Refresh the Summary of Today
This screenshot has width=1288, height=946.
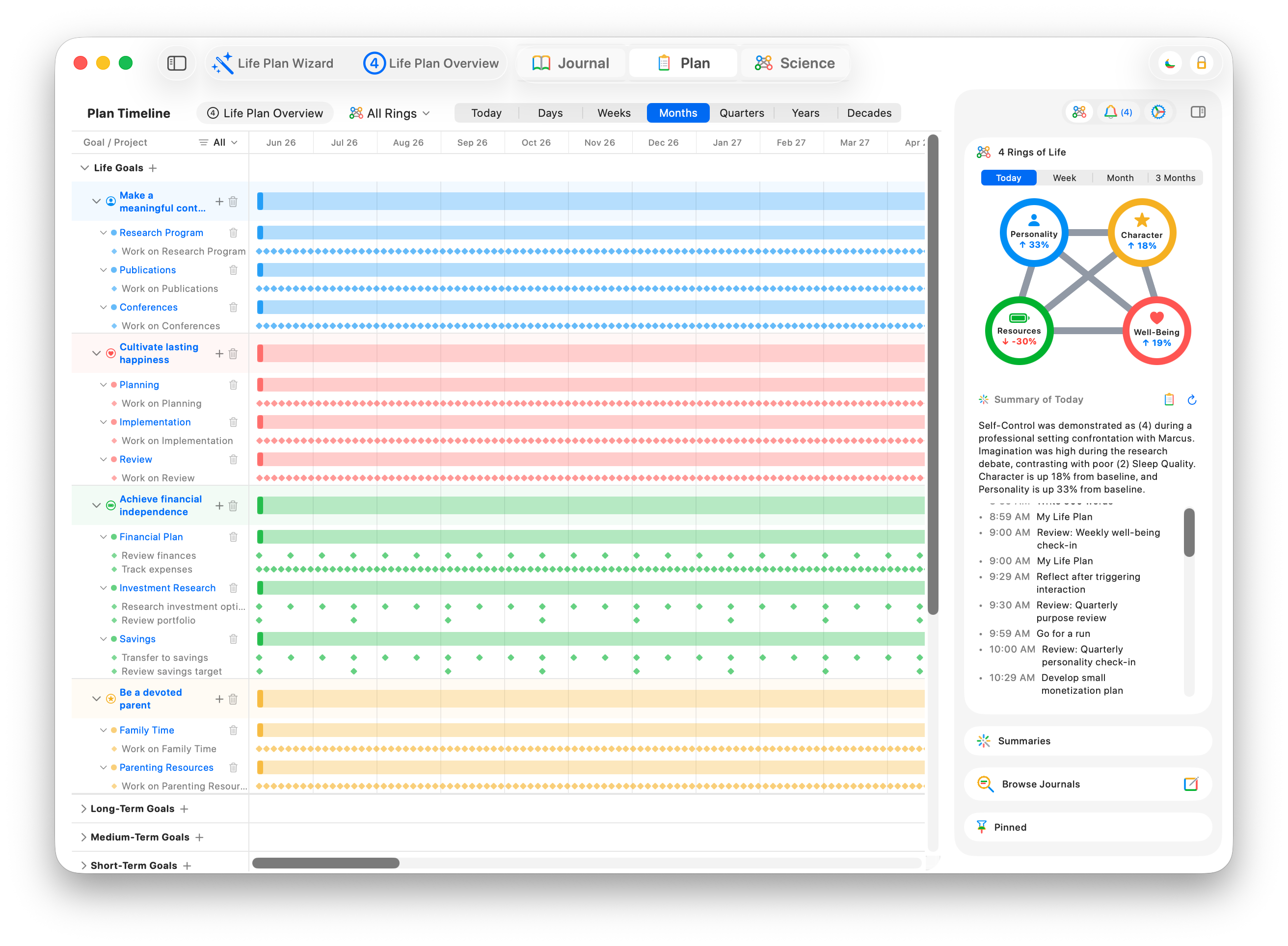click(1192, 400)
